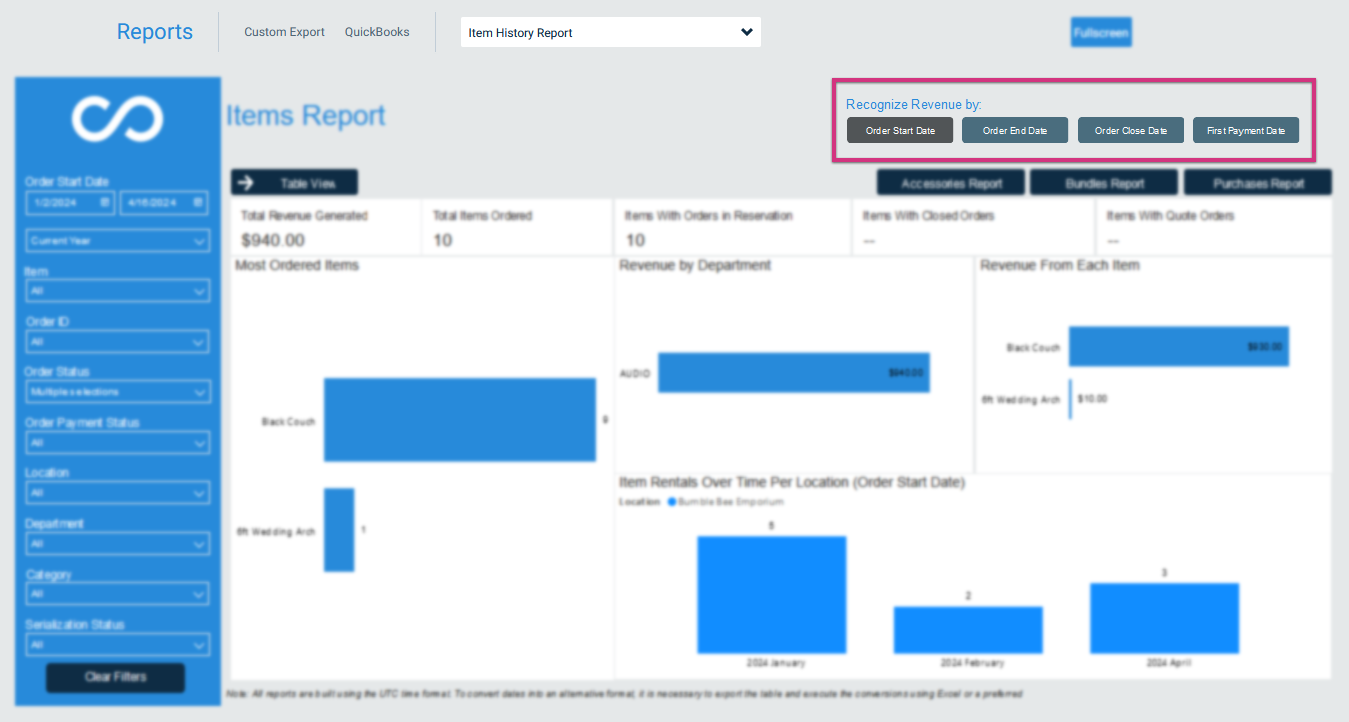The height and width of the screenshot is (722, 1349).
Task: Select Order Start Date revenue recognition
Action: click(x=900, y=131)
